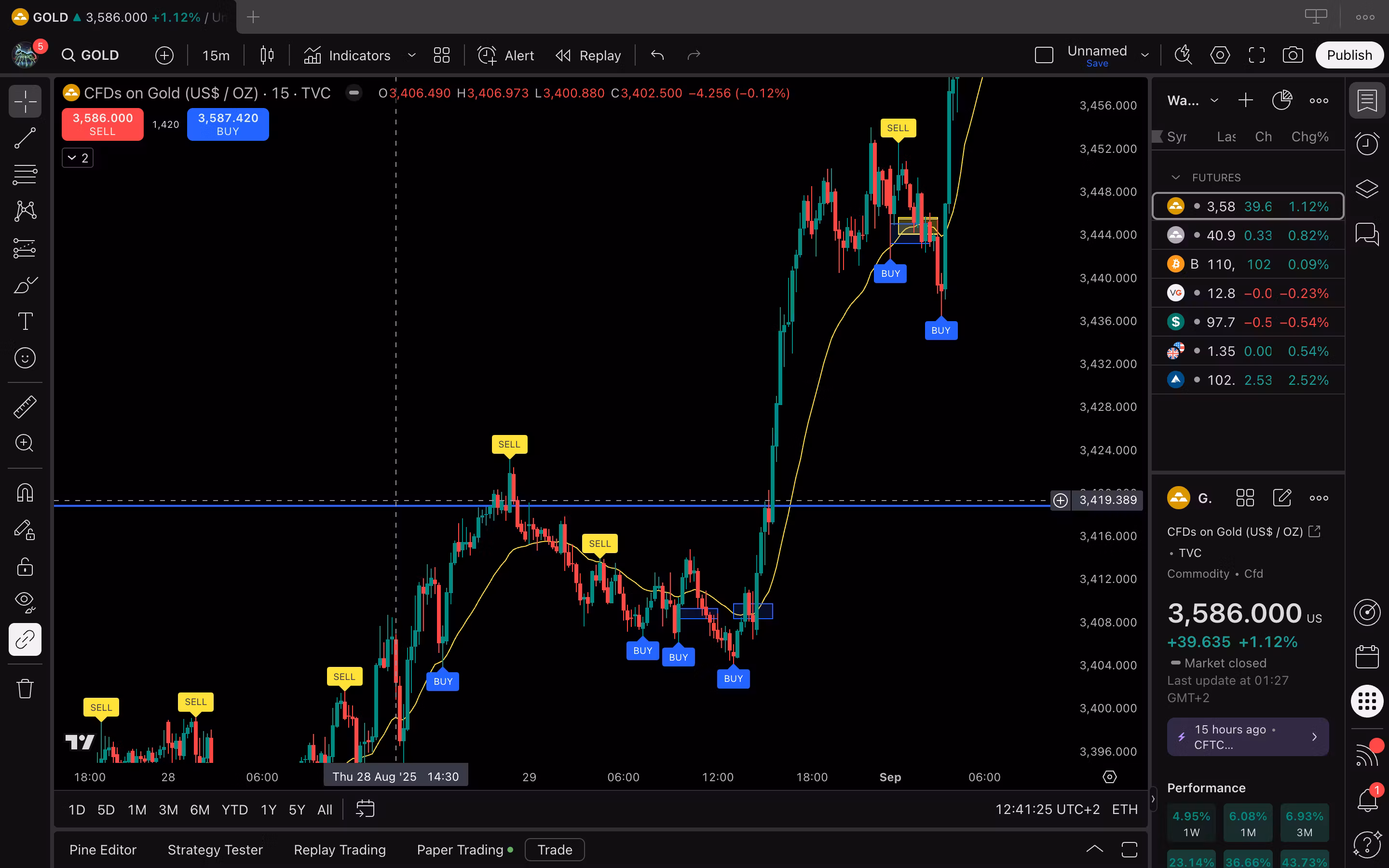1389x868 pixels.
Task: Open the calendar icon in right sidebar
Action: (1367, 656)
